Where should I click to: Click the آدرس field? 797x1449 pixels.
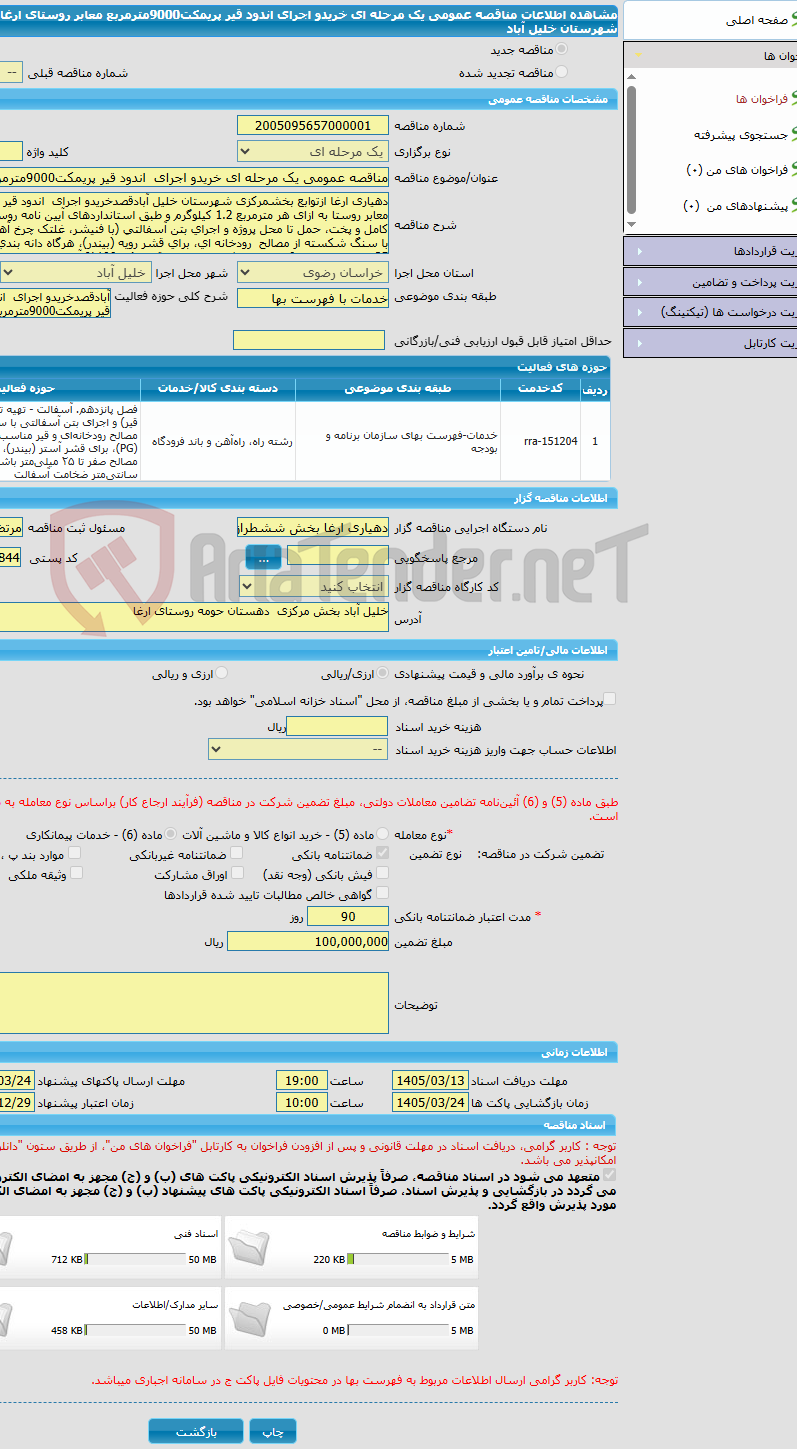pos(193,617)
